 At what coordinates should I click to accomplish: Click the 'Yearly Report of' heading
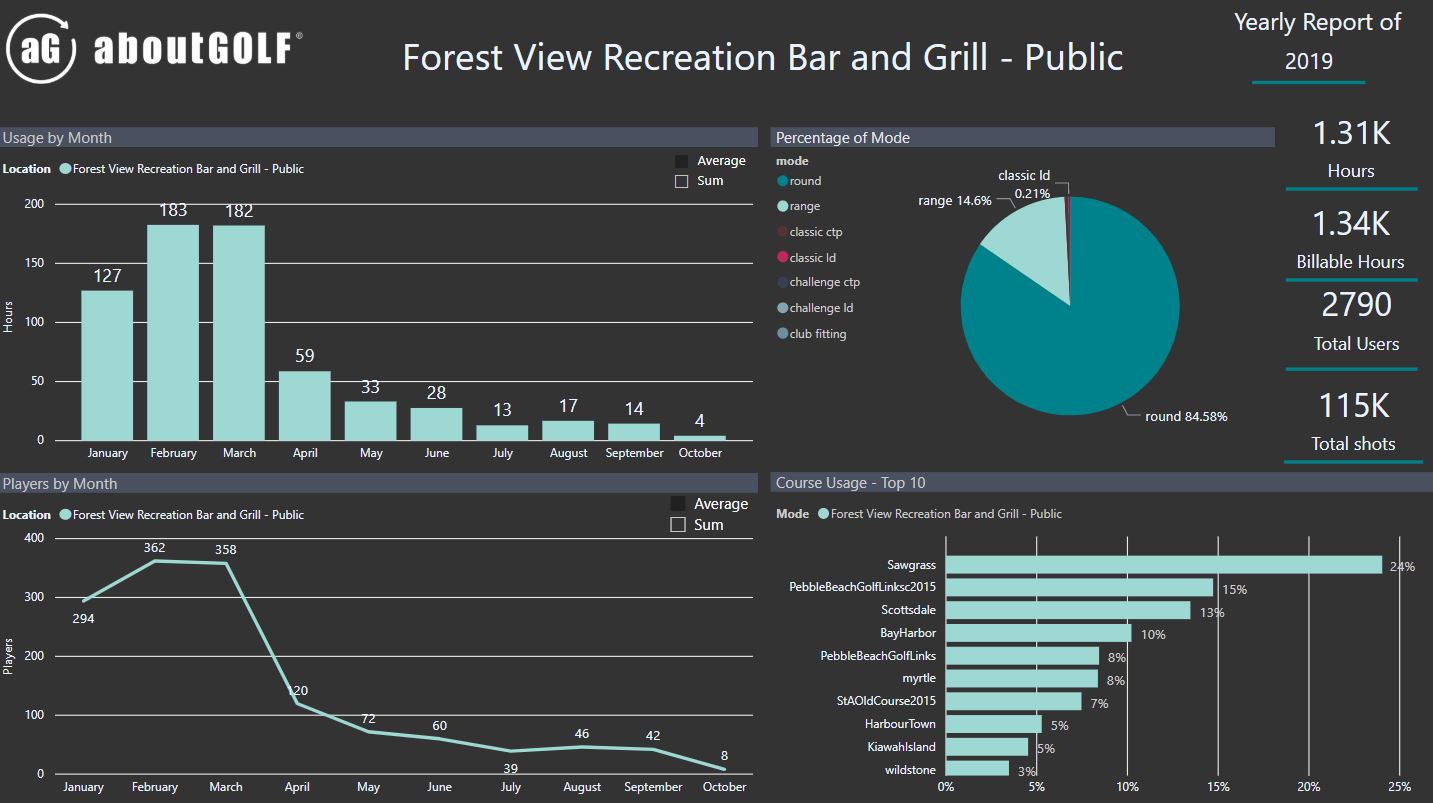(x=1318, y=22)
